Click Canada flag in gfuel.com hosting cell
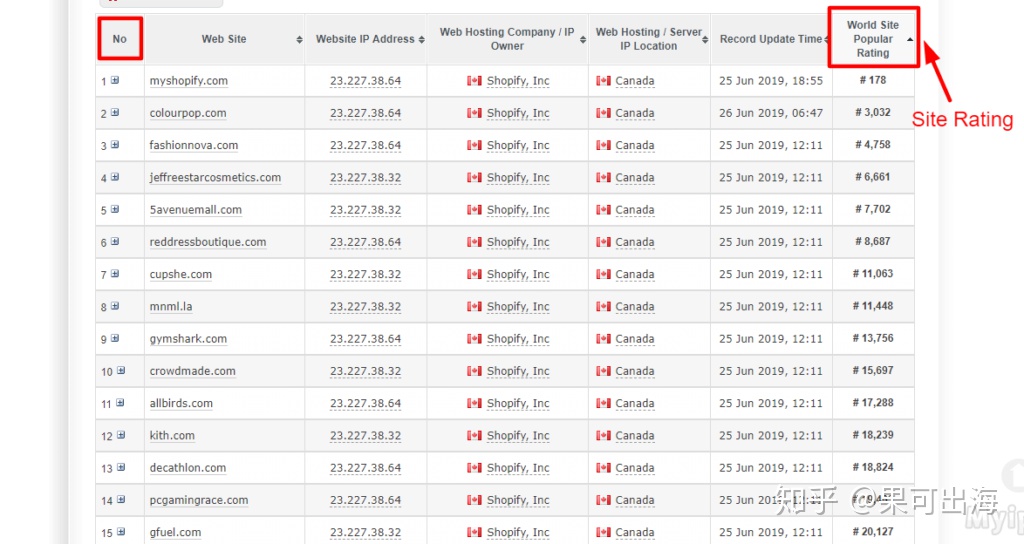 [474, 532]
